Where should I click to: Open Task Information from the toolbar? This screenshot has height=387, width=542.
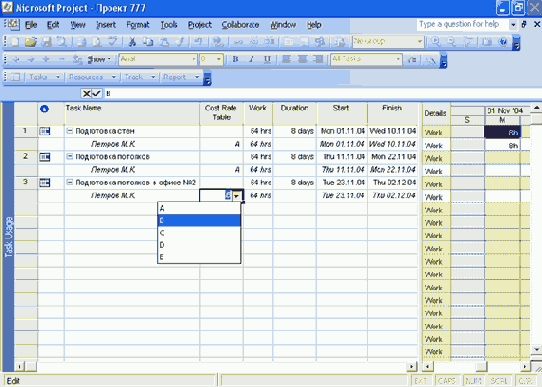click(289, 42)
